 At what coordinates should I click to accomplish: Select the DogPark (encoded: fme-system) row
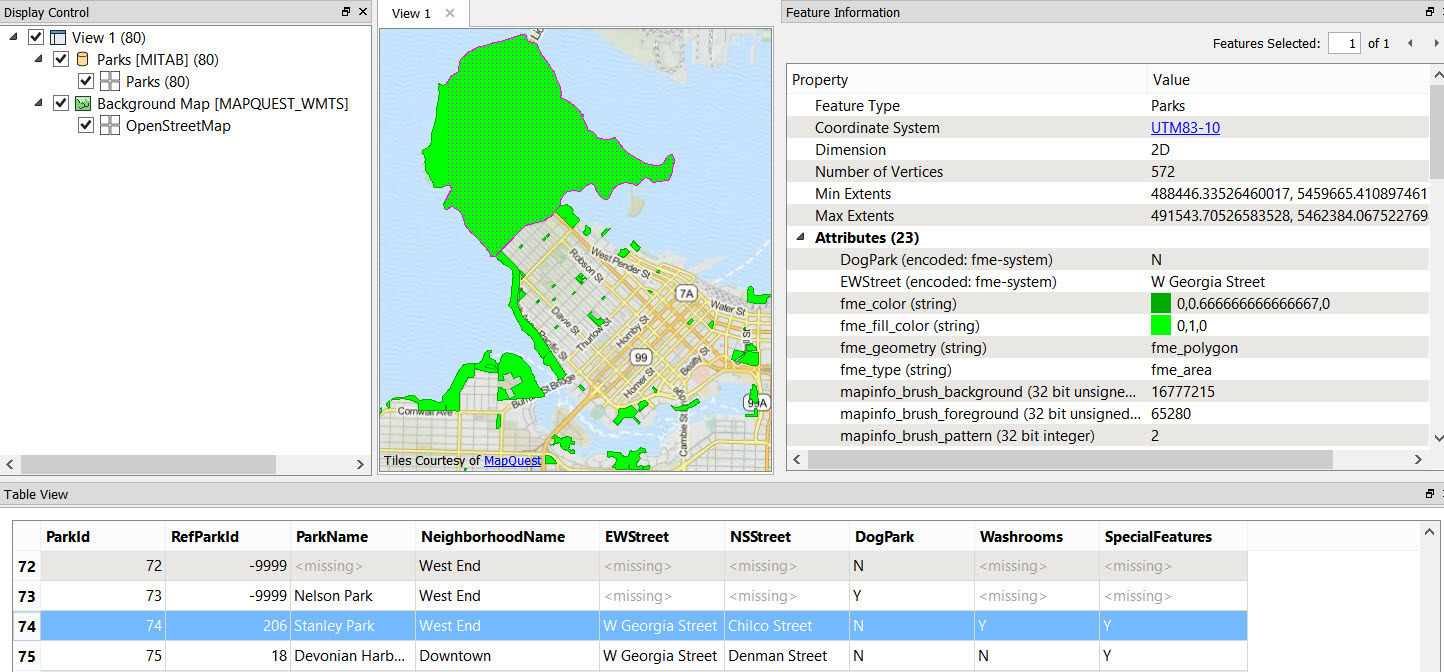point(1109,260)
